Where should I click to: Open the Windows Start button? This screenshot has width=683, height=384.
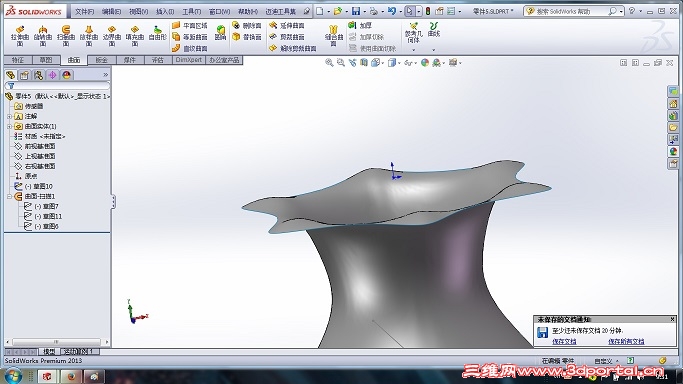point(12,376)
